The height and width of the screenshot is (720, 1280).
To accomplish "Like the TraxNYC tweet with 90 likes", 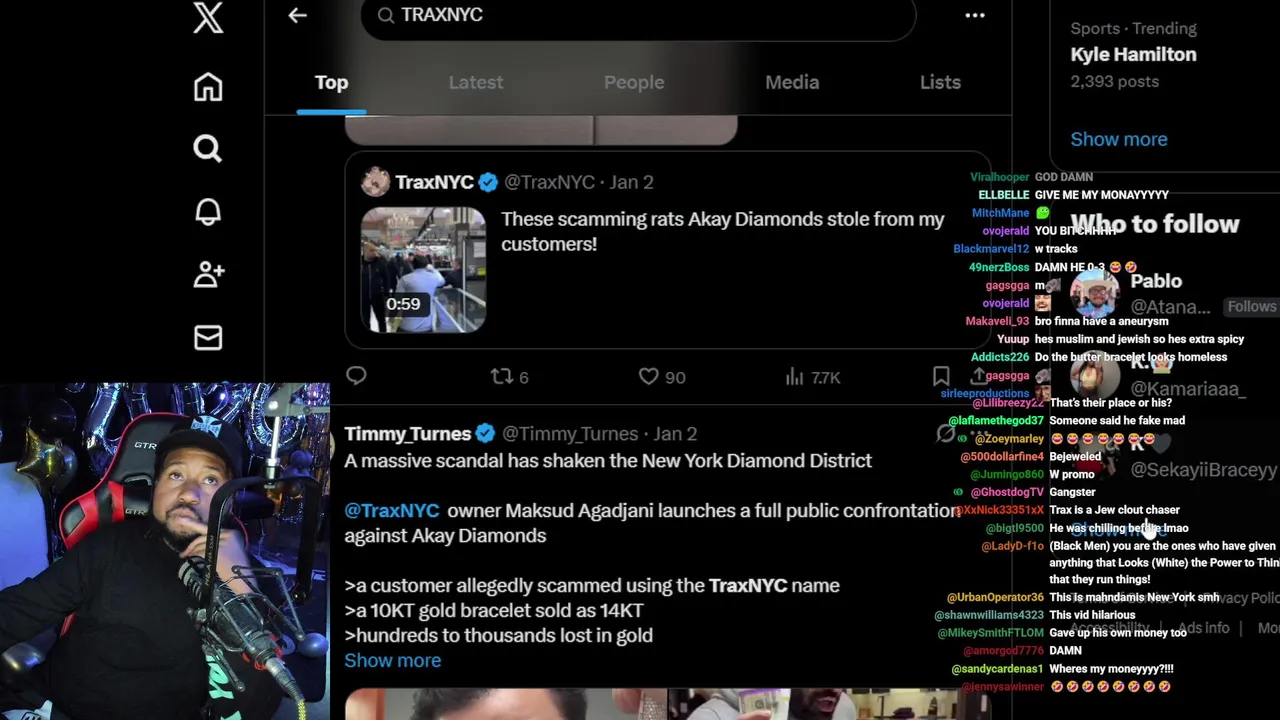I will coord(662,377).
